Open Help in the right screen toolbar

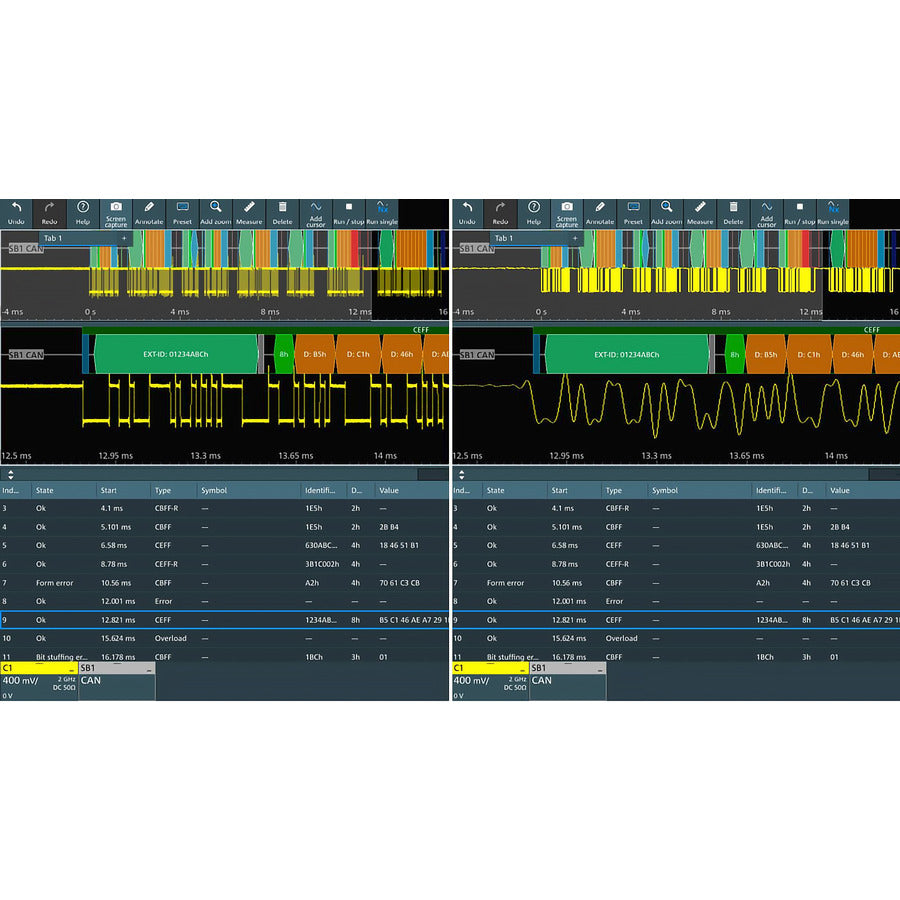[534, 214]
